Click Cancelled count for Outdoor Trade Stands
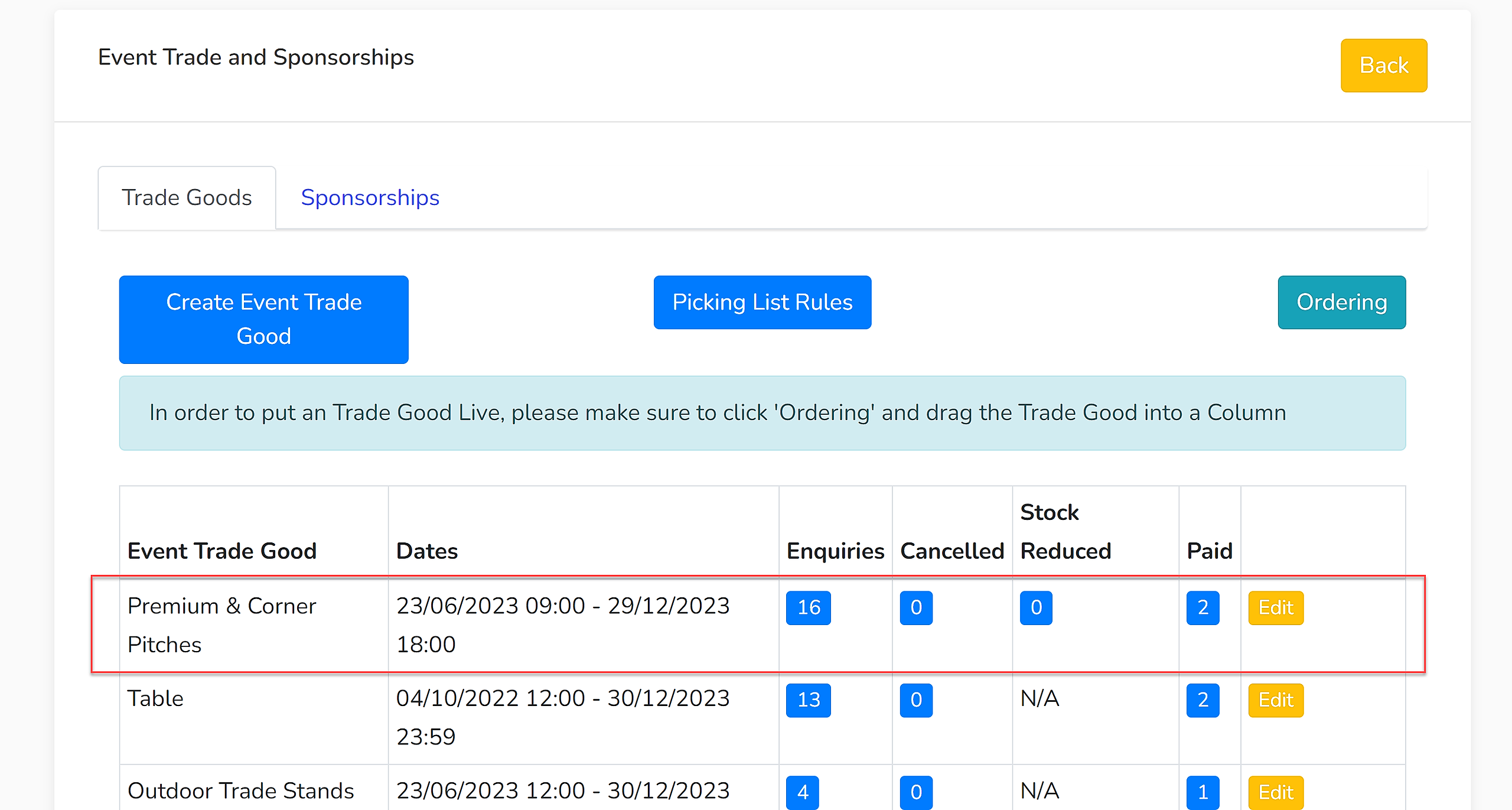 [x=916, y=793]
